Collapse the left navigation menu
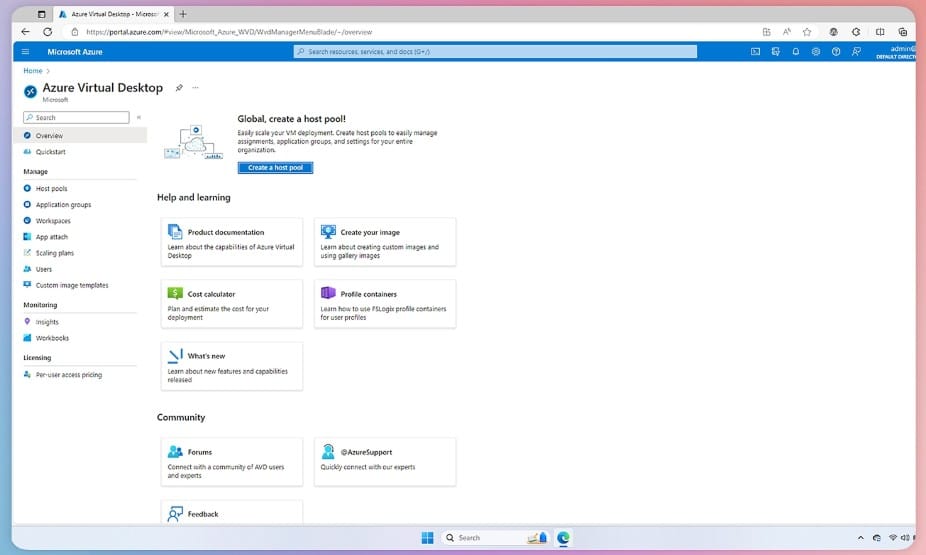The width and height of the screenshot is (926, 555). pos(139,117)
